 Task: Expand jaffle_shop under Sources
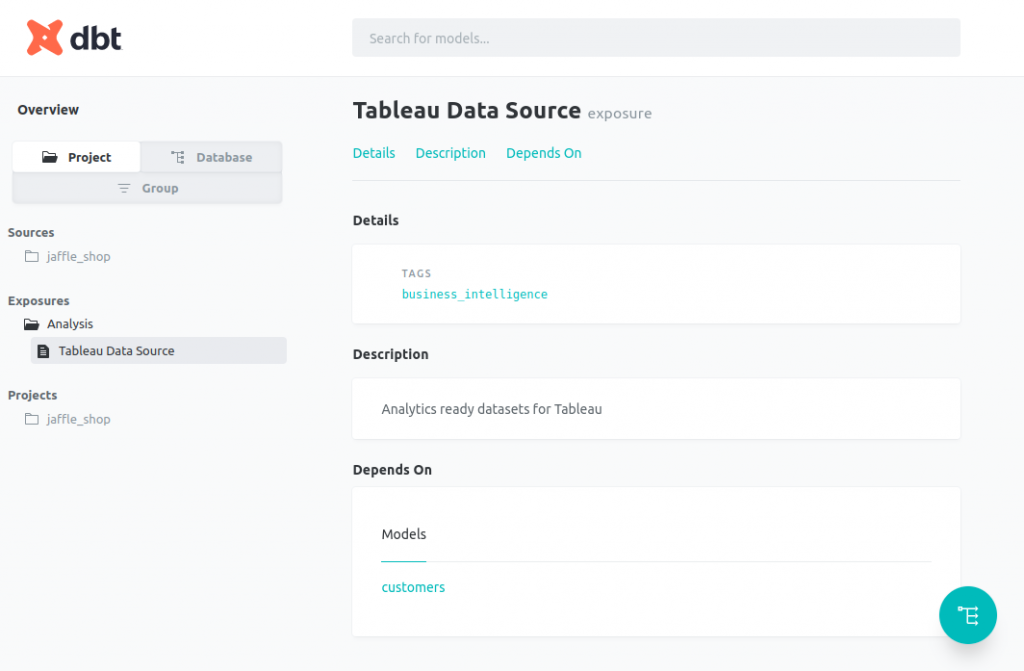click(x=78, y=257)
